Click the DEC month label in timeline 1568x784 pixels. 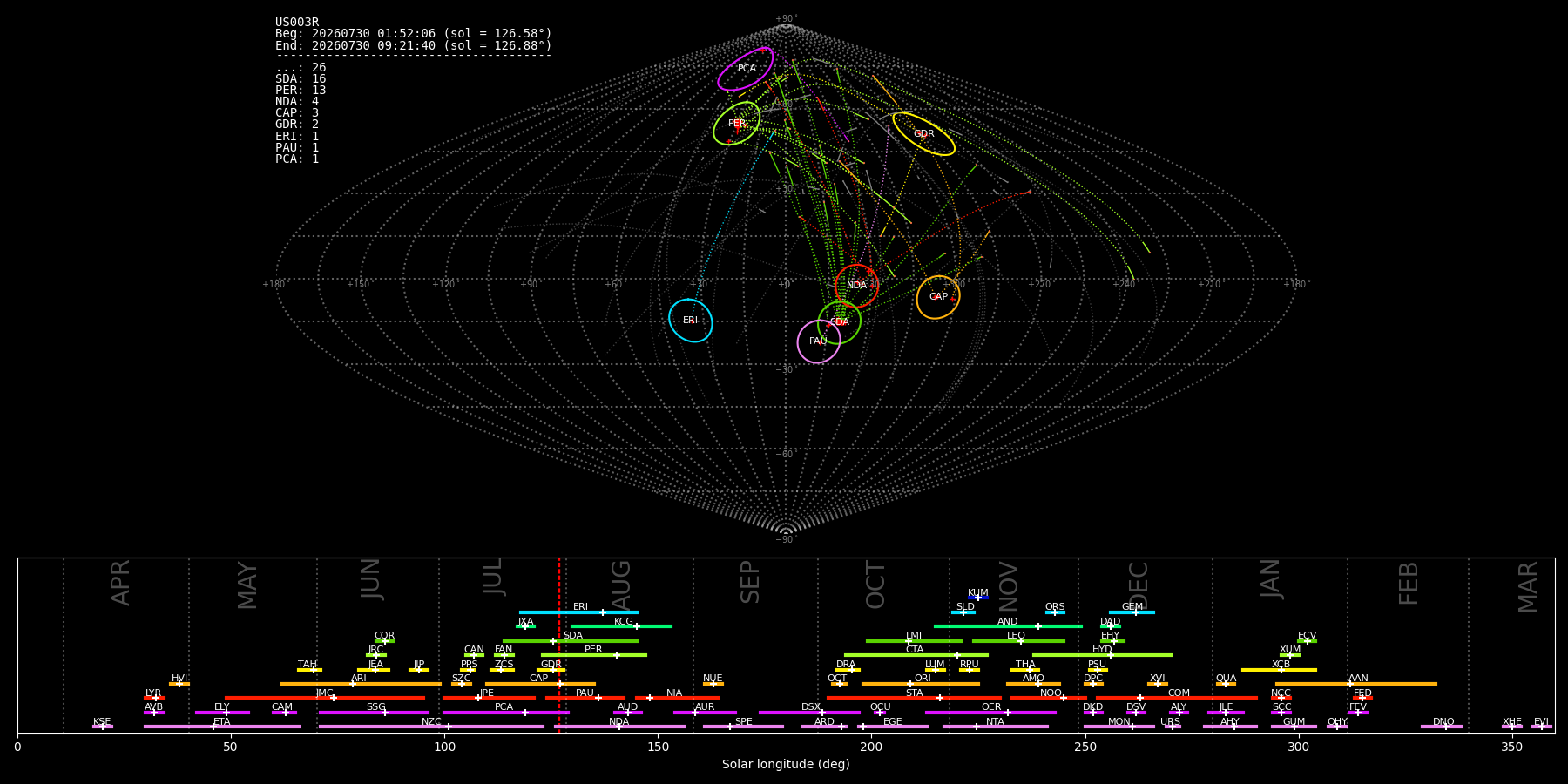pyautogui.click(x=1139, y=585)
